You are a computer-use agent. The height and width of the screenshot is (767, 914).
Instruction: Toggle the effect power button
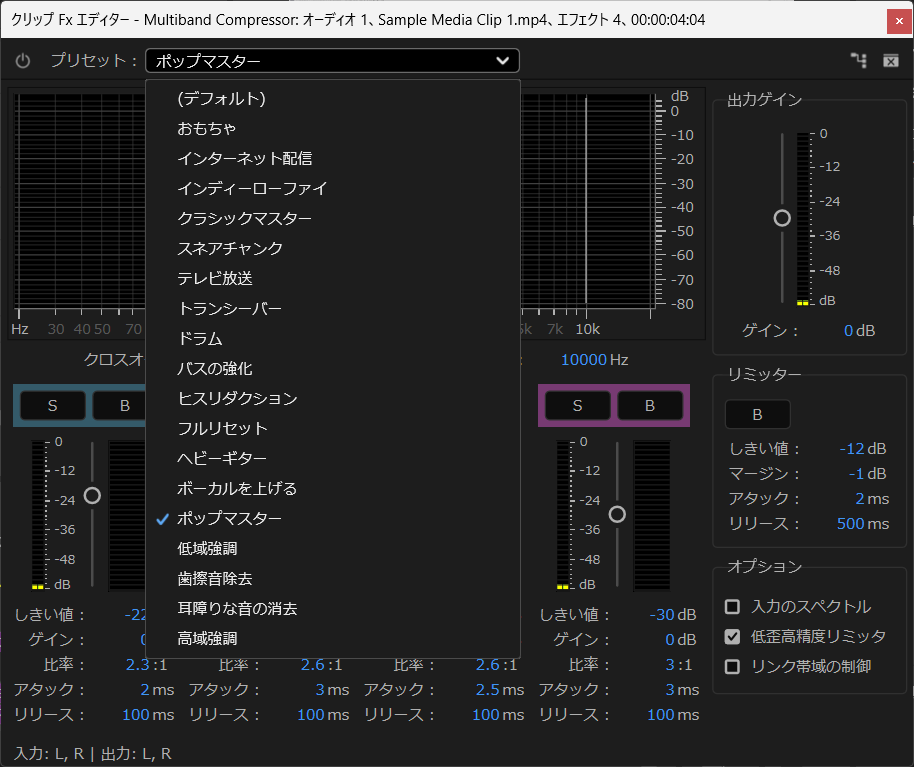[x=23, y=62]
